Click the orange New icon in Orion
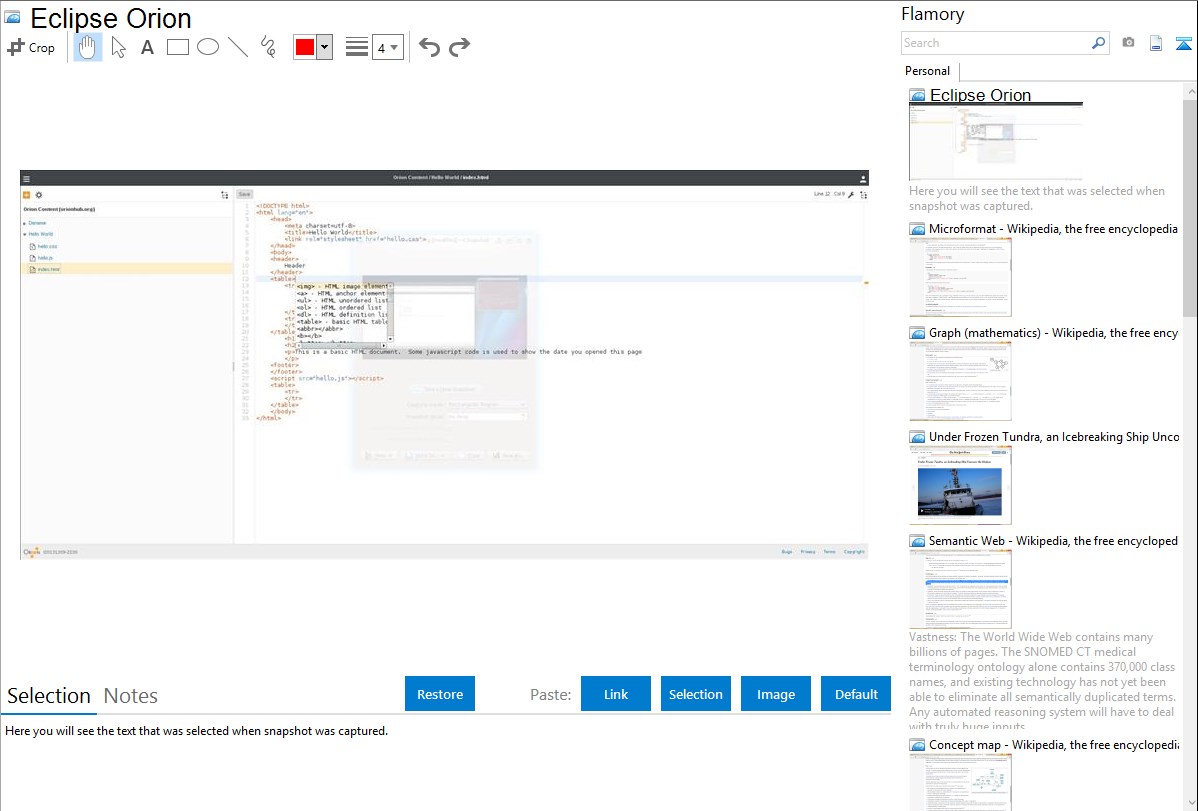 [27, 195]
